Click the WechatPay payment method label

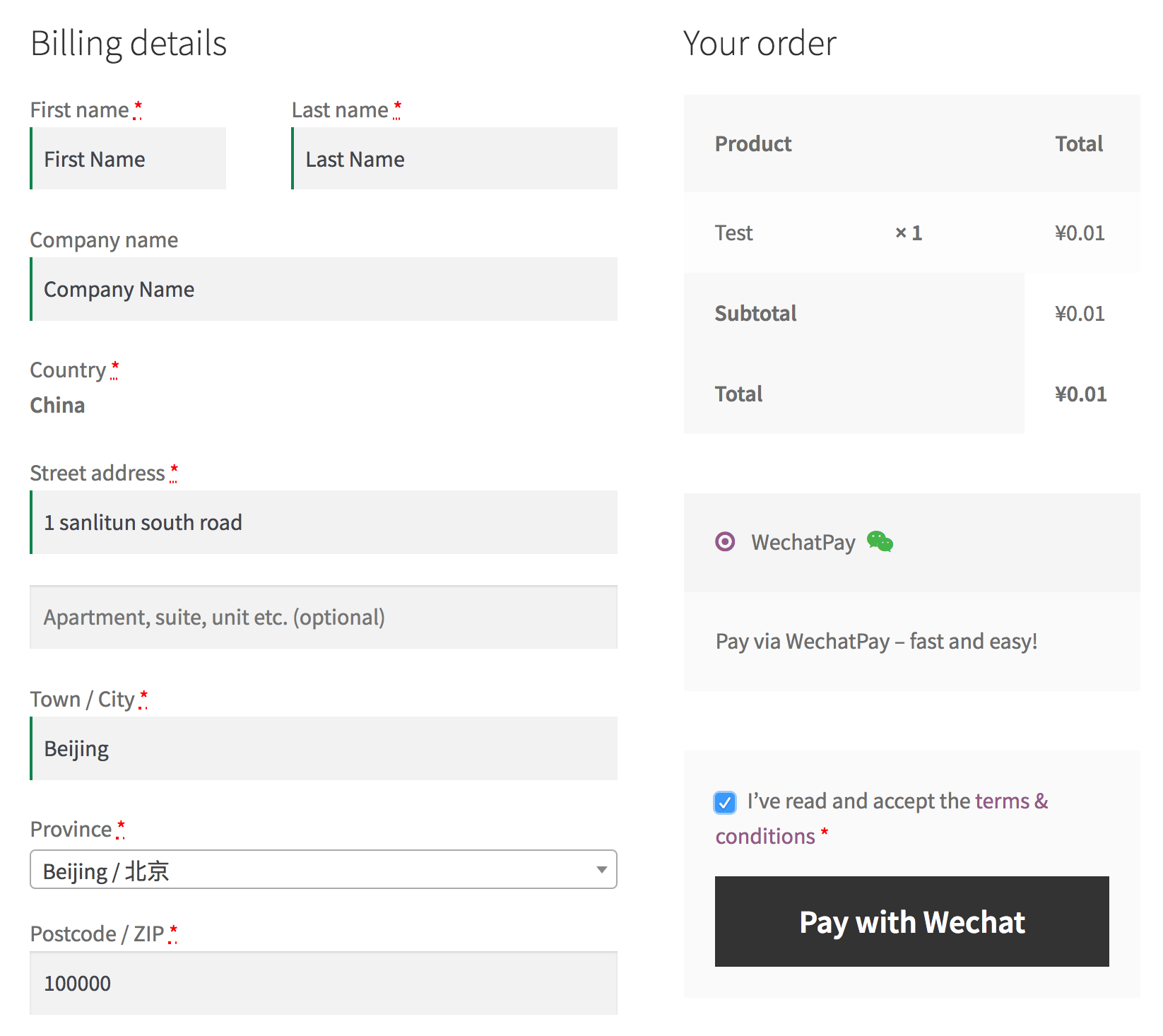point(803,543)
